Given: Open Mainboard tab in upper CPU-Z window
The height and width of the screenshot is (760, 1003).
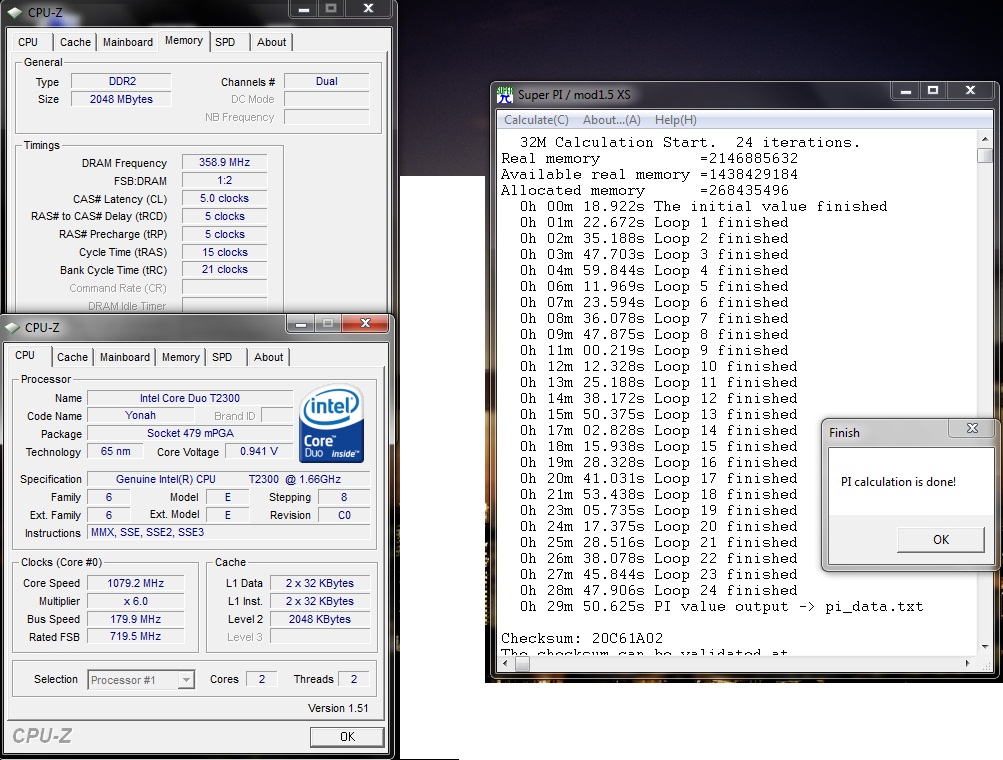Looking at the screenshot, I should [128, 42].
